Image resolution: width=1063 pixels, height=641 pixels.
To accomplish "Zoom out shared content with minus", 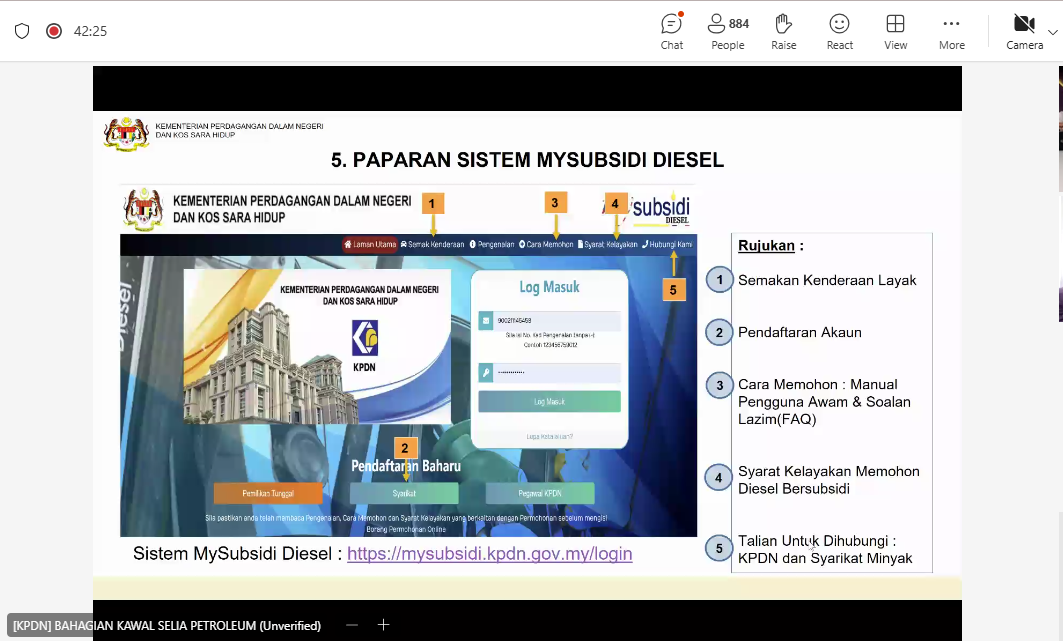I will pyautogui.click(x=352, y=625).
